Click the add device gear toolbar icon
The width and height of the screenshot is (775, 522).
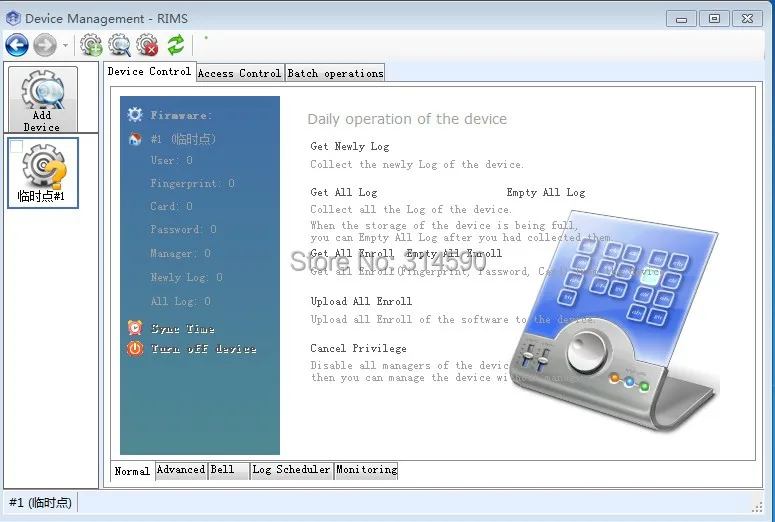[91, 45]
